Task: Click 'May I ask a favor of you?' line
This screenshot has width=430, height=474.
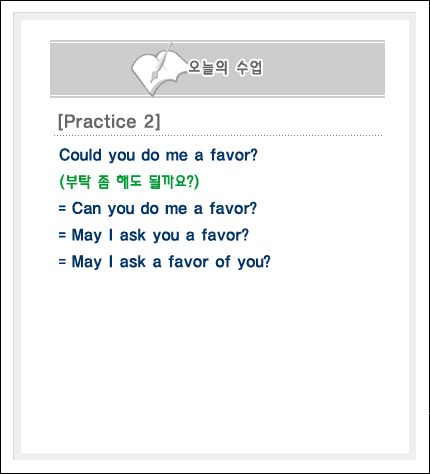Action: pyautogui.click(x=164, y=262)
